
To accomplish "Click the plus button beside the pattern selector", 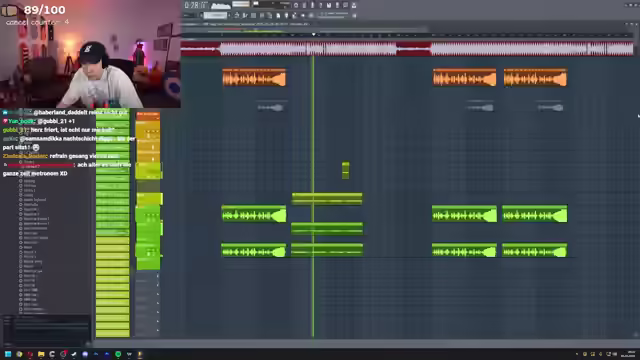I will [x=229, y=16].
